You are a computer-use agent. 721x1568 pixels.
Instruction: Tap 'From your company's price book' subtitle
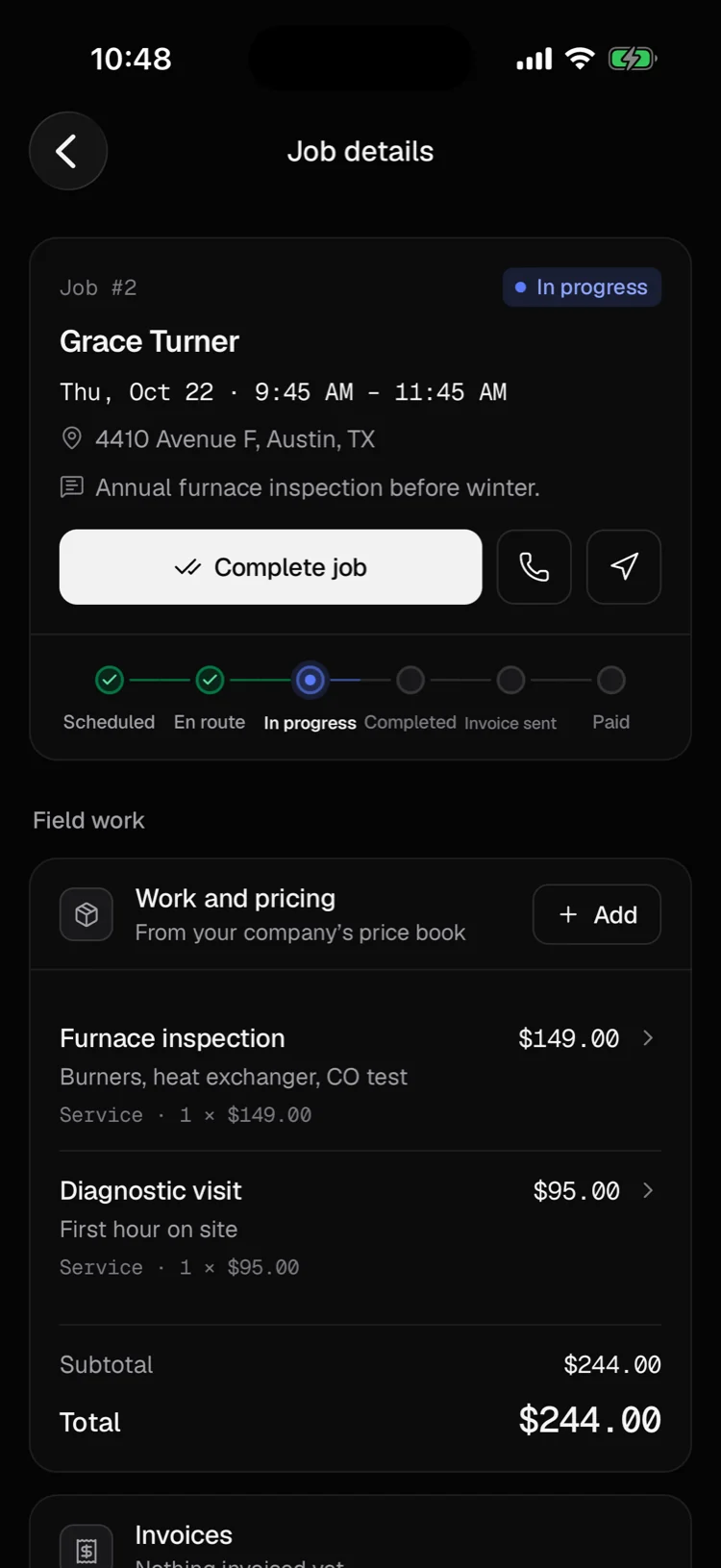(300, 933)
